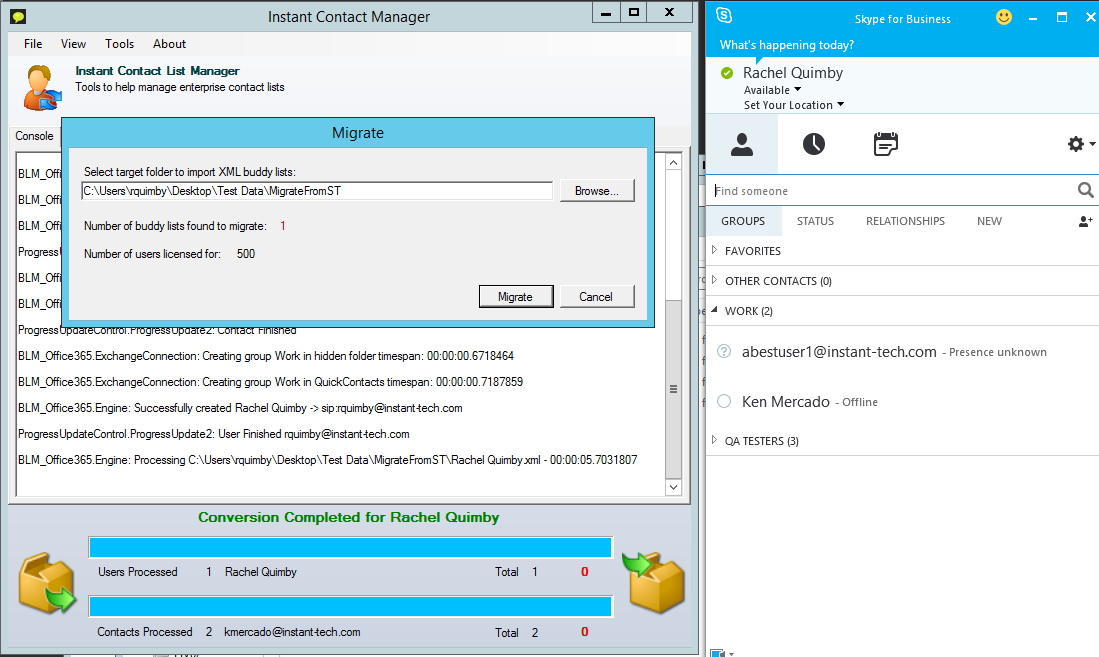Click the search magnifier icon in Skype
The height and width of the screenshot is (657, 1099).
pyautogui.click(x=1085, y=190)
